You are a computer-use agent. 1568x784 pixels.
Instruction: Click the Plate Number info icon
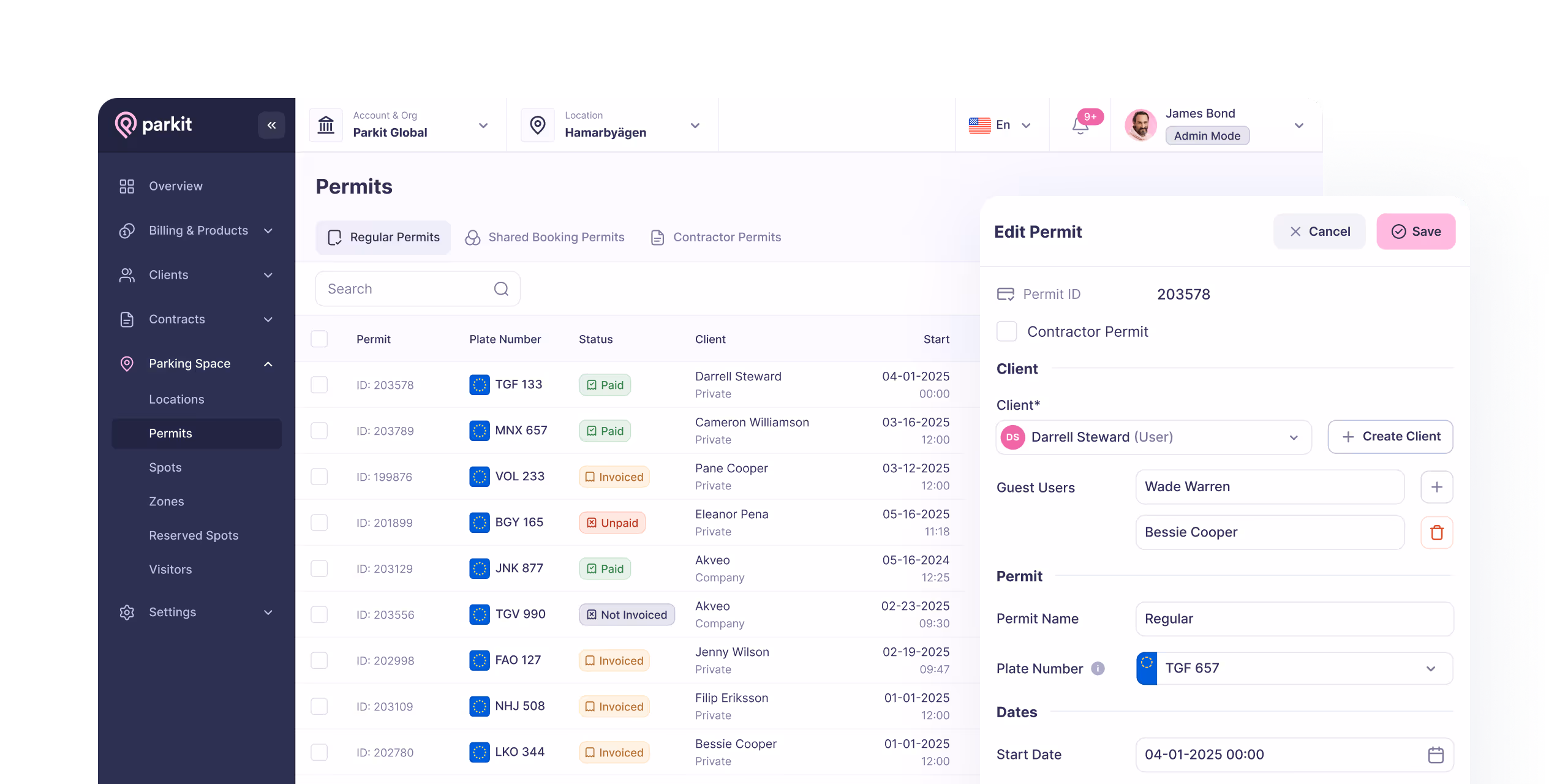pos(1098,668)
